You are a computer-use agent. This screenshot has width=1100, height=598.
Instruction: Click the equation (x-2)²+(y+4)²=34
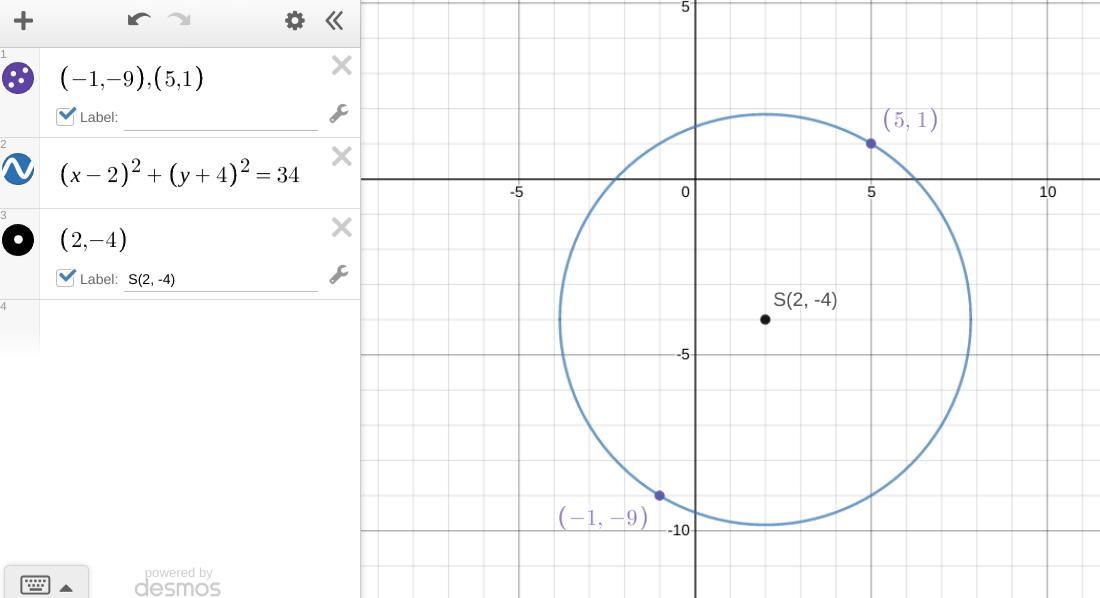pos(180,173)
